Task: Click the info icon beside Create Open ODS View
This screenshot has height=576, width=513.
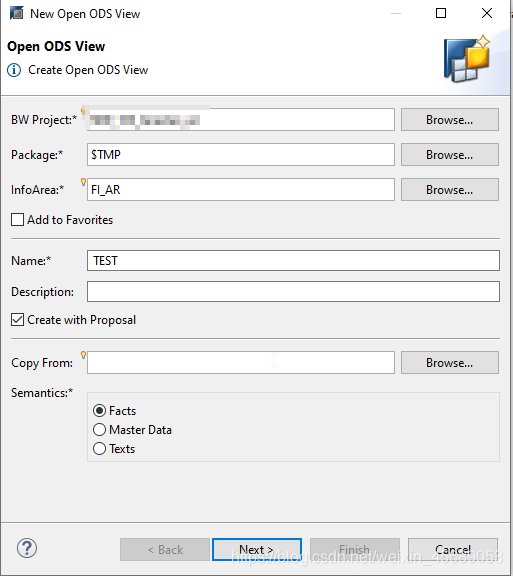Action: [x=14, y=70]
